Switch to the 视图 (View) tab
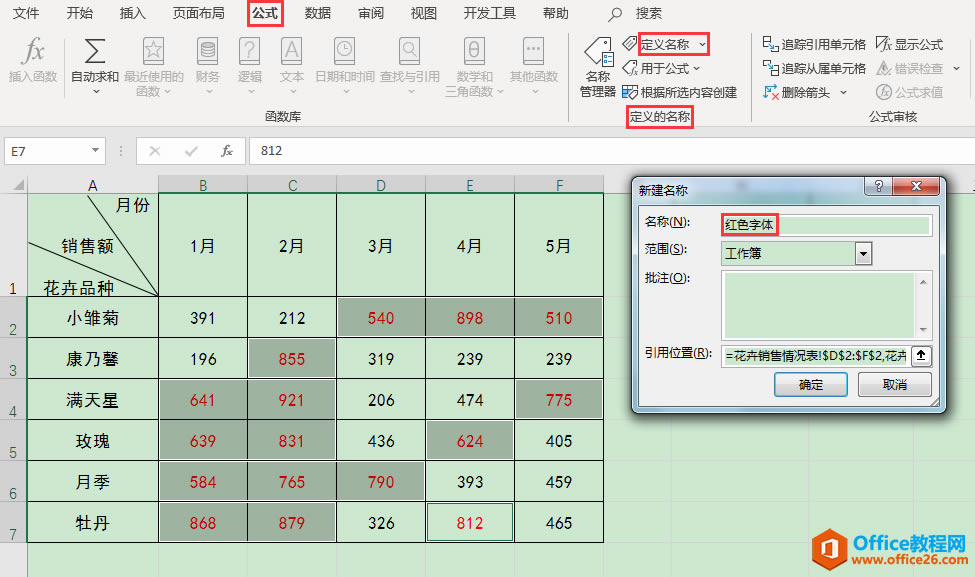The width and height of the screenshot is (975, 577). (x=423, y=13)
